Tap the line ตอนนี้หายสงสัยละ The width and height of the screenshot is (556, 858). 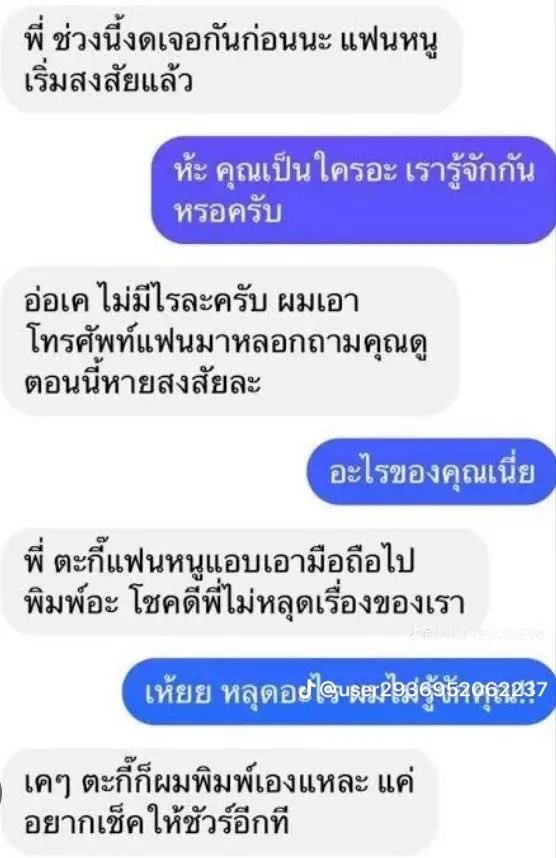(142, 382)
